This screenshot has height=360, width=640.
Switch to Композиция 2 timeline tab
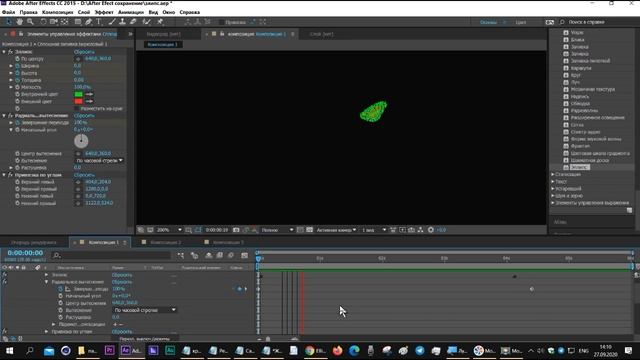point(165,242)
